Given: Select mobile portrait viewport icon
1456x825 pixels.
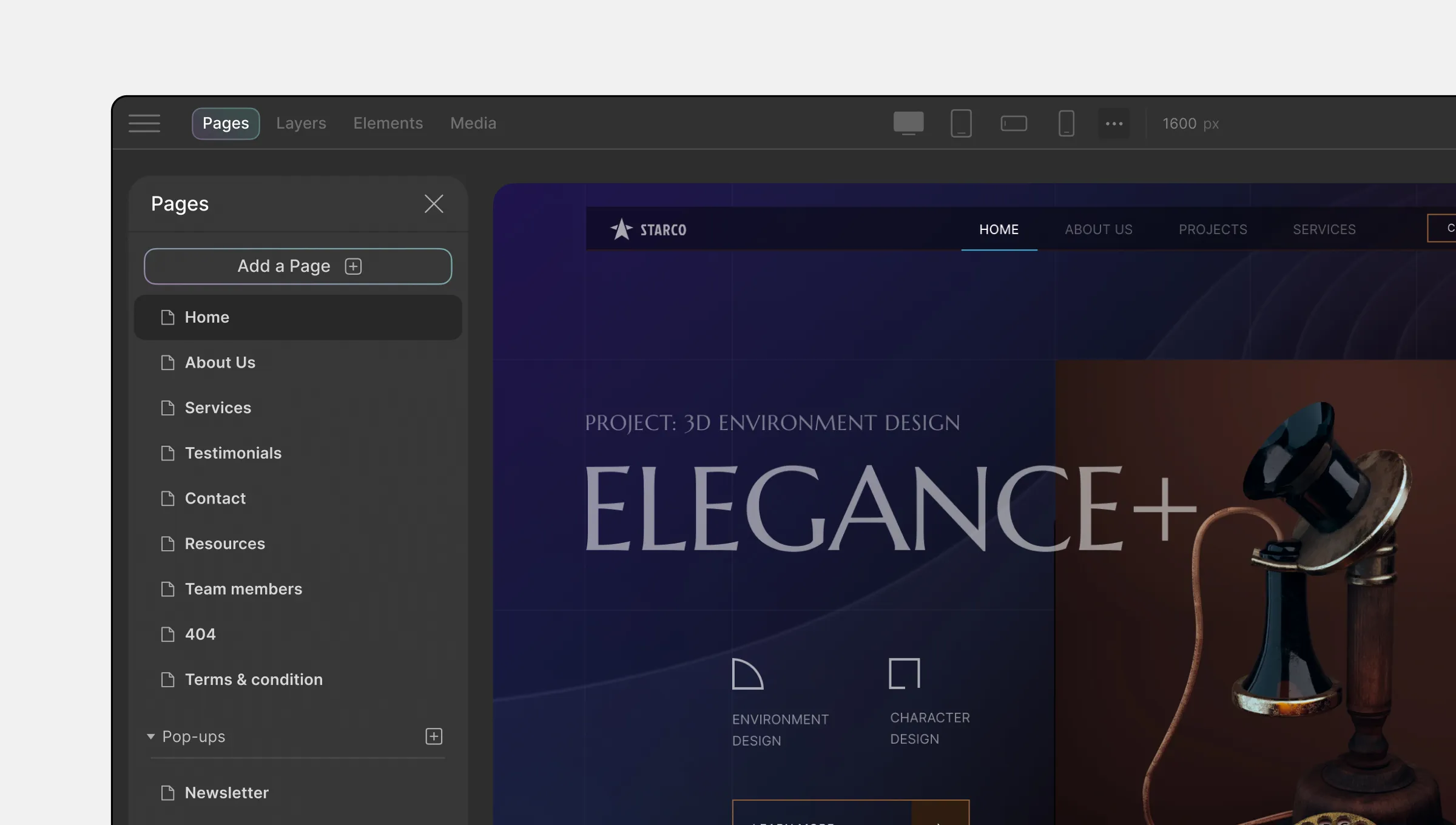Looking at the screenshot, I should (x=1067, y=123).
